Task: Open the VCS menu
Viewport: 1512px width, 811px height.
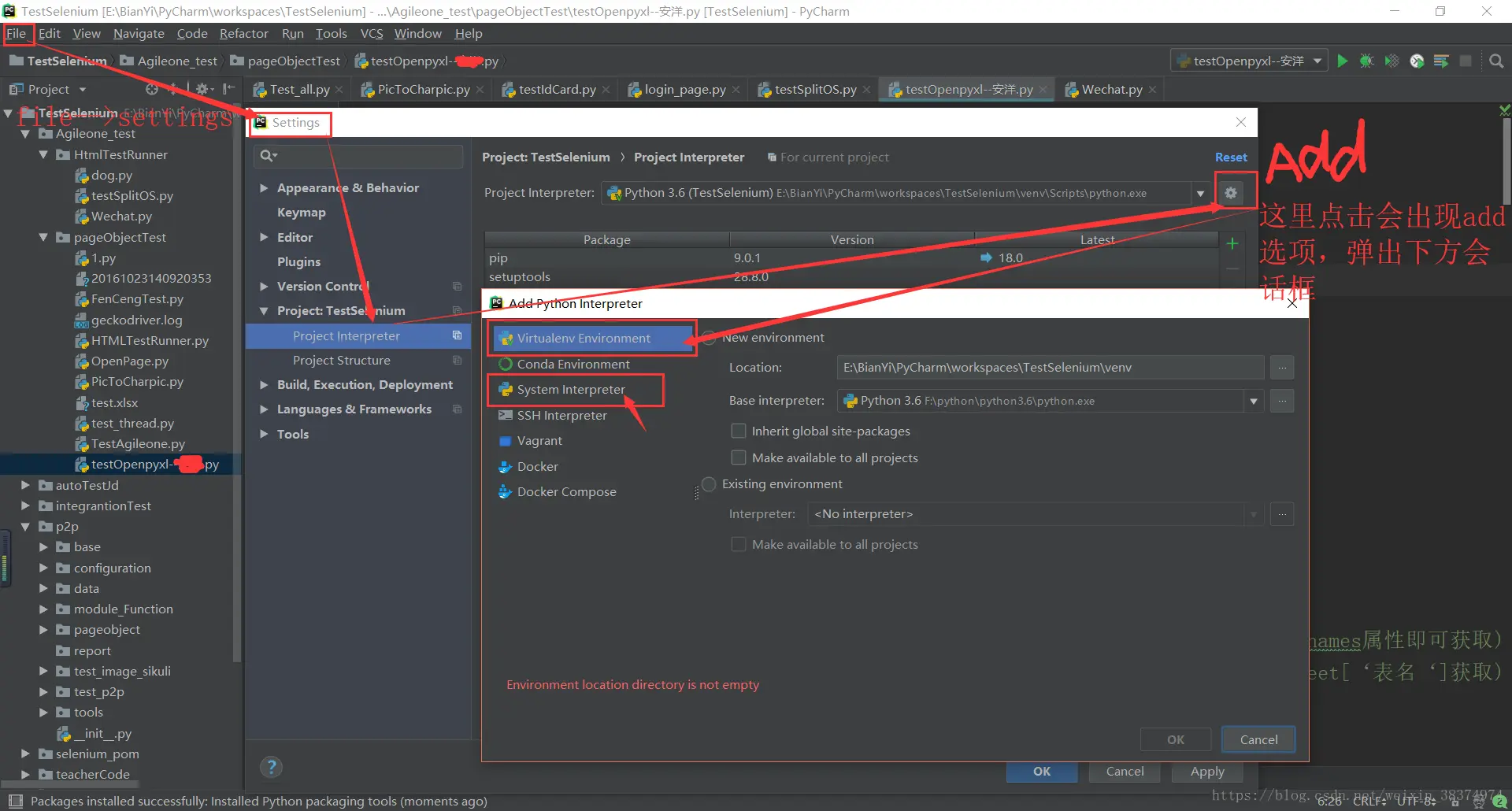Action: click(371, 33)
